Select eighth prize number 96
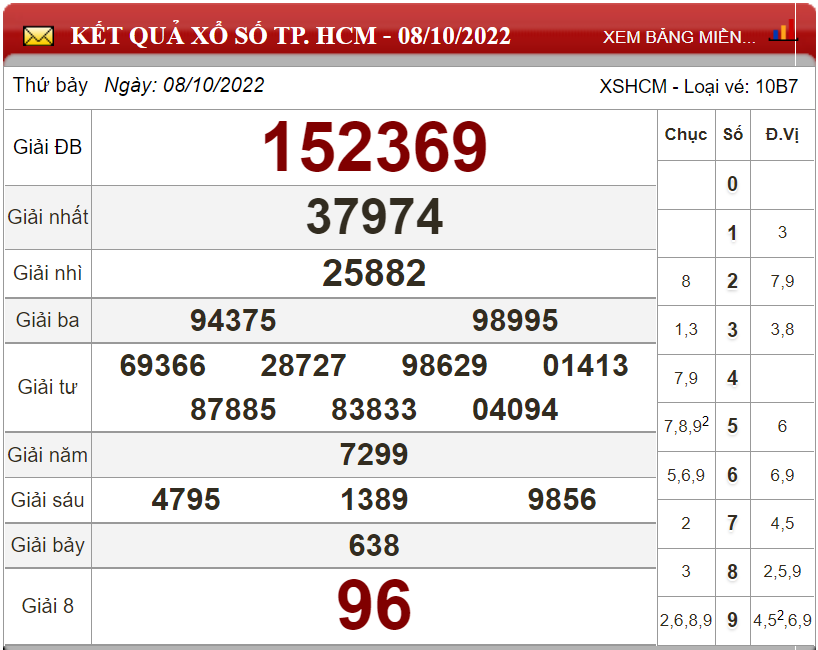This screenshot has width=818, height=650. (374, 605)
